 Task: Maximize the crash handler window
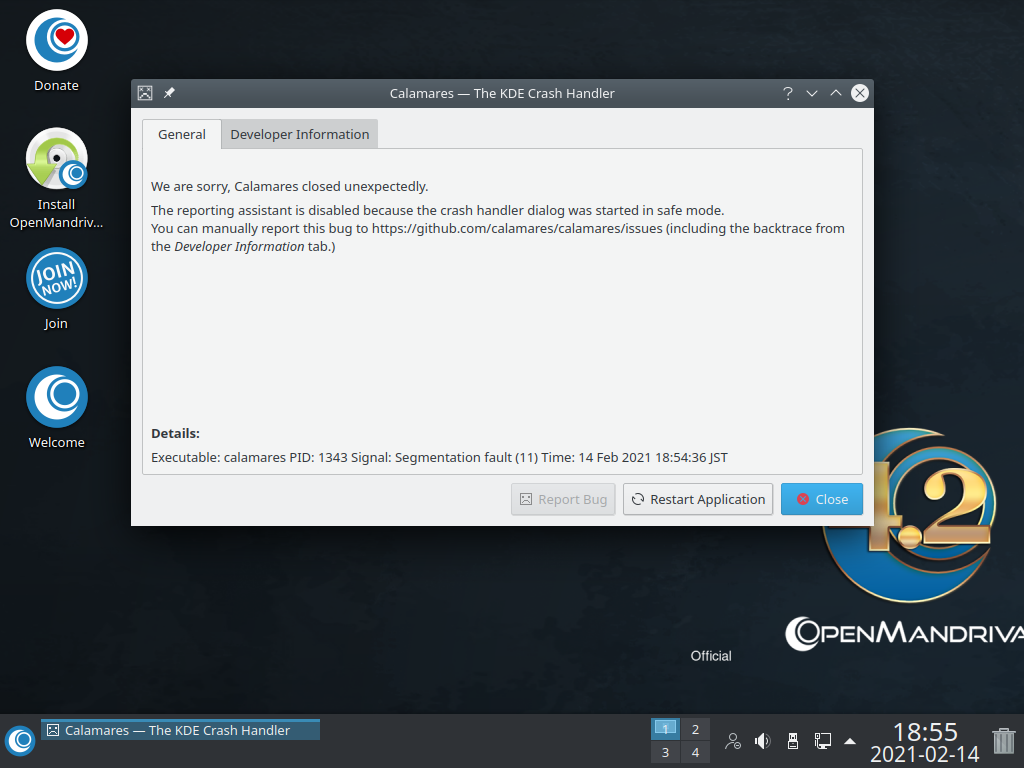(836, 93)
